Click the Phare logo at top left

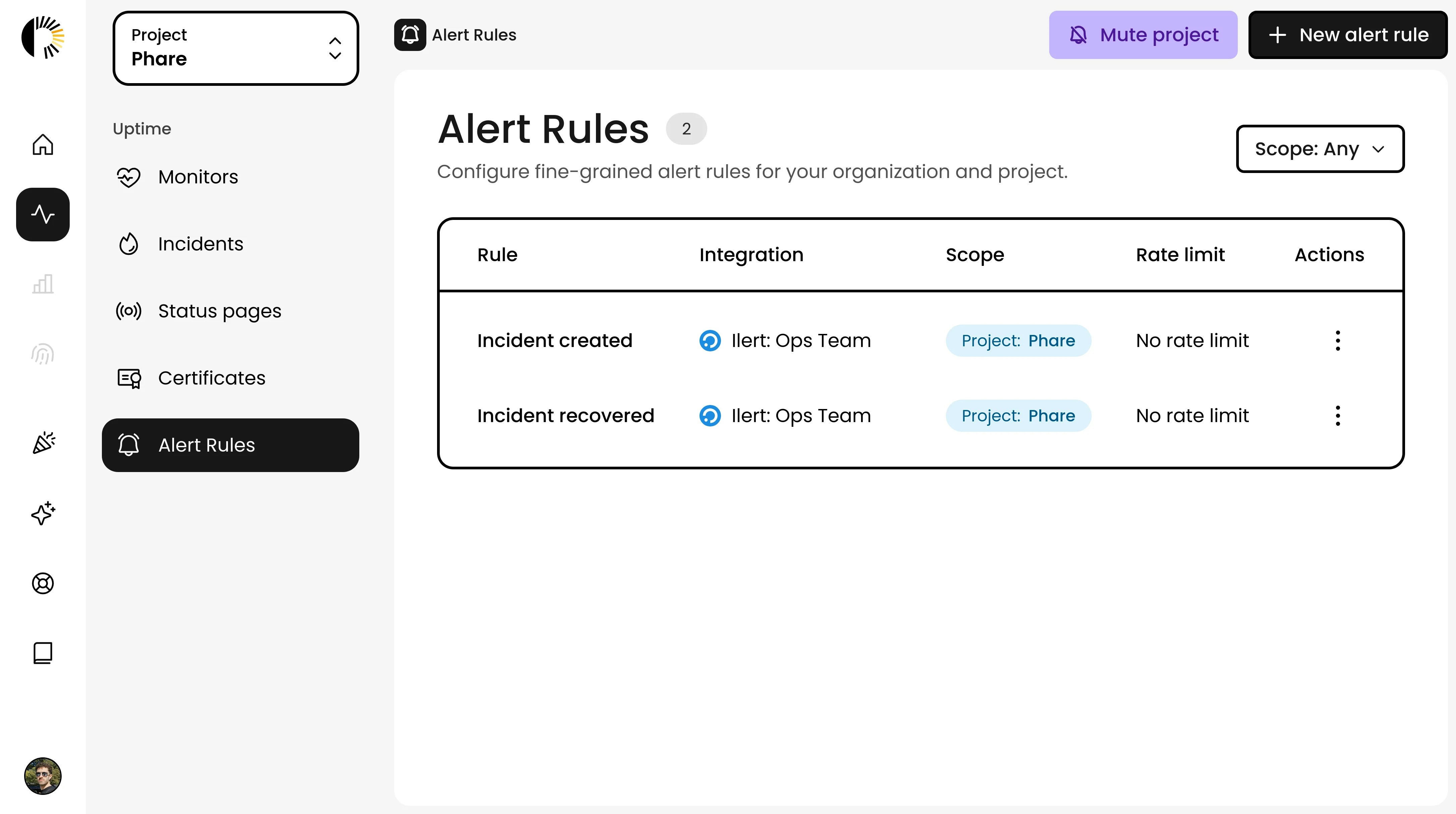coord(43,37)
